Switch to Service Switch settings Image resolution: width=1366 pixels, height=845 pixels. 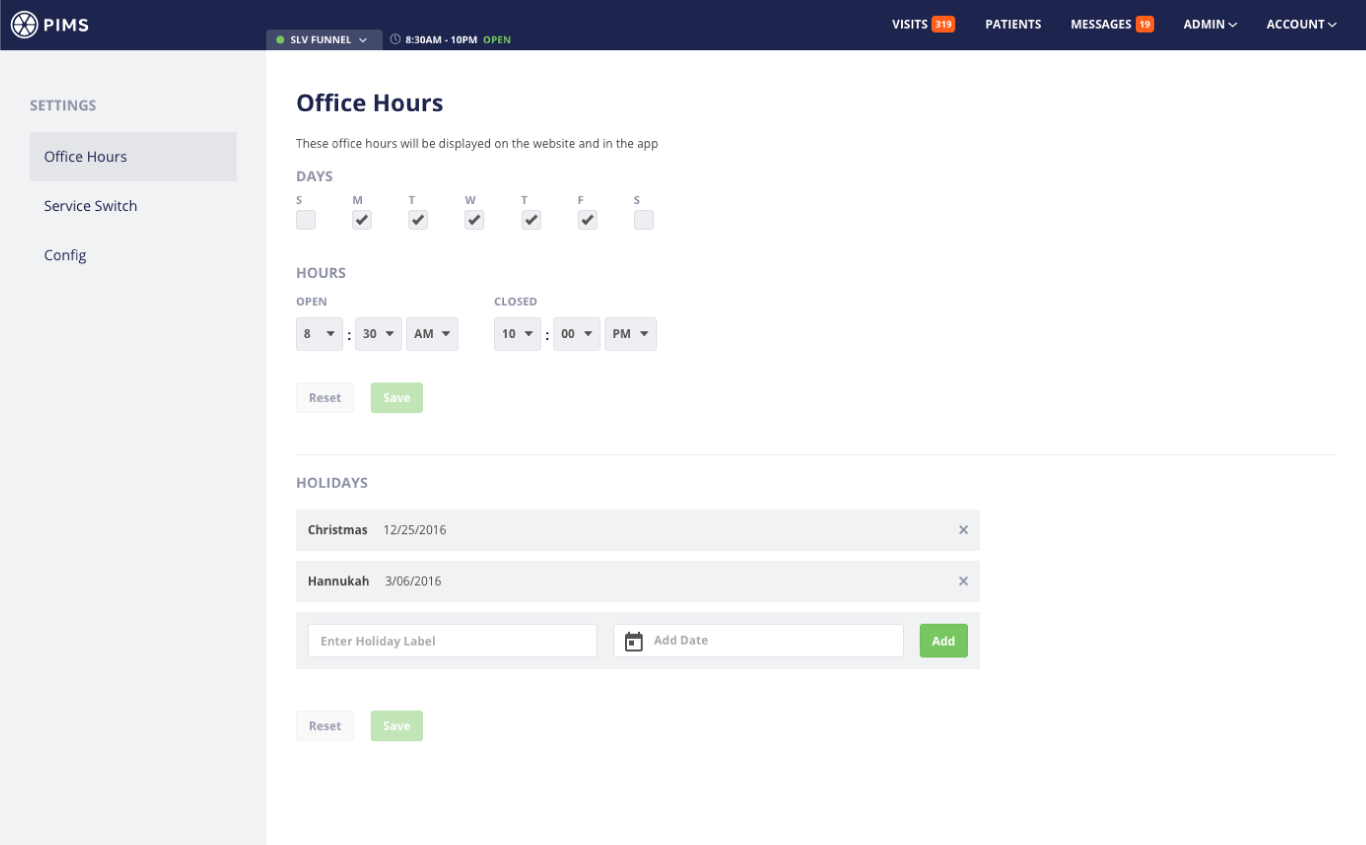coord(90,205)
